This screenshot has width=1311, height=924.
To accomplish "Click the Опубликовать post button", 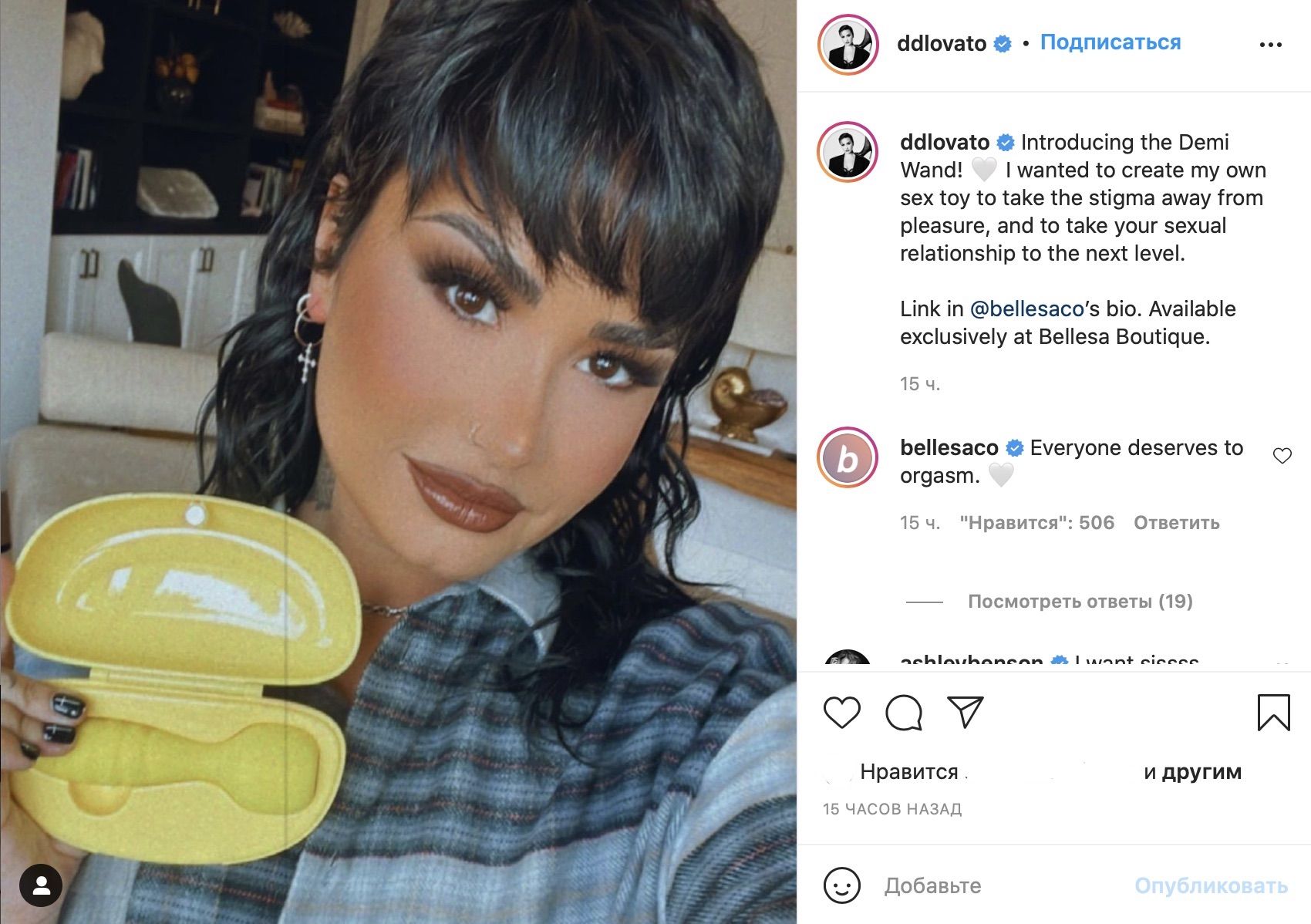I will pyautogui.click(x=1211, y=885).
